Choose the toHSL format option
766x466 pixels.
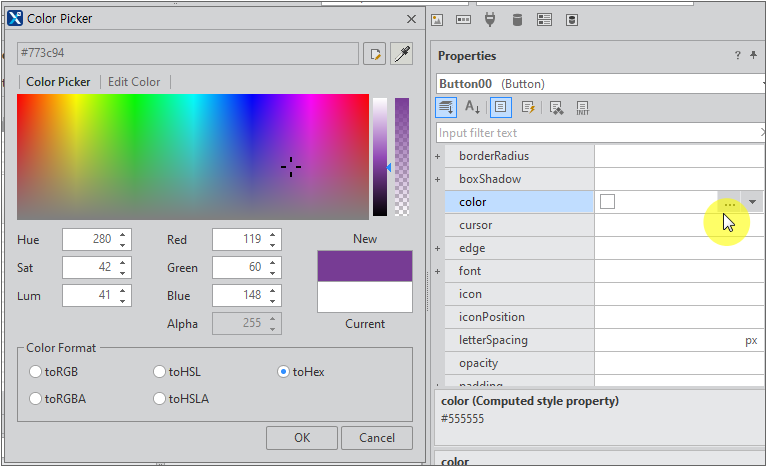click(x=160, y=372)
